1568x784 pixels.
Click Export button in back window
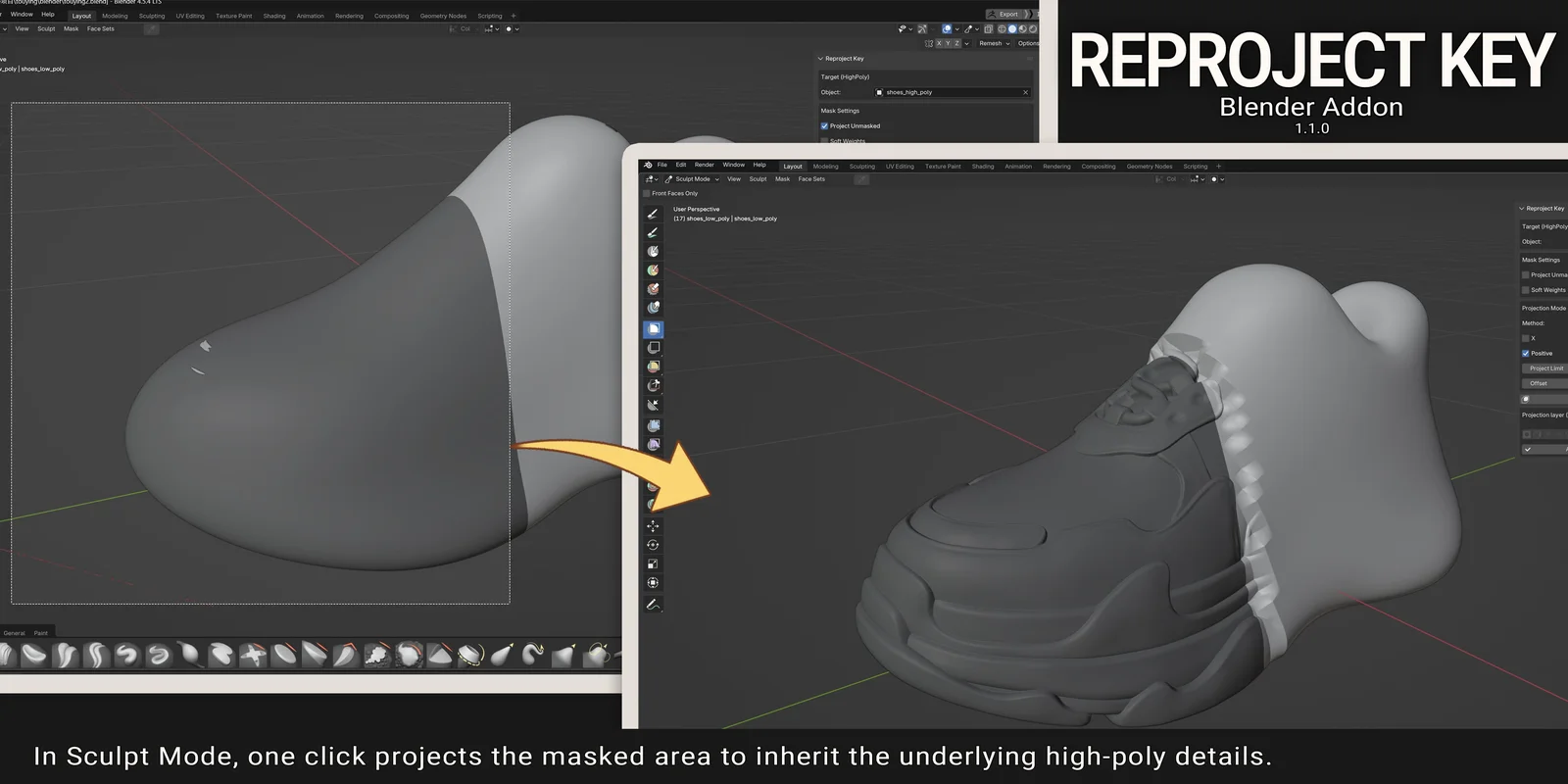click(x=1004, y=14)
